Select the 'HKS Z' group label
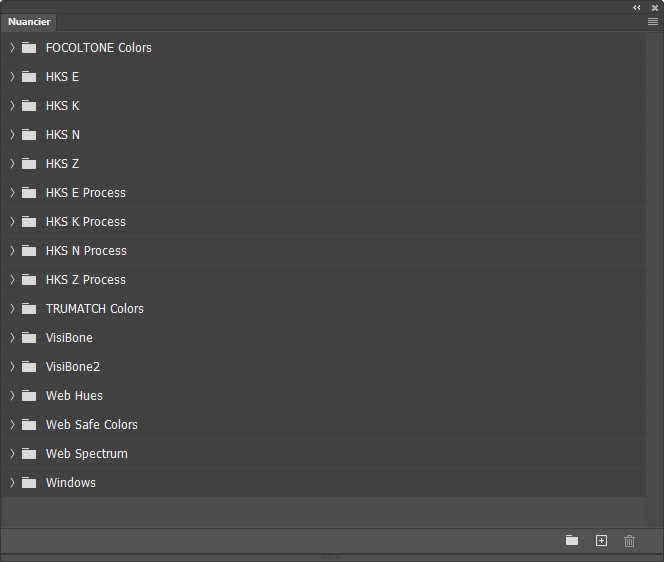 [x=62, y=164]
